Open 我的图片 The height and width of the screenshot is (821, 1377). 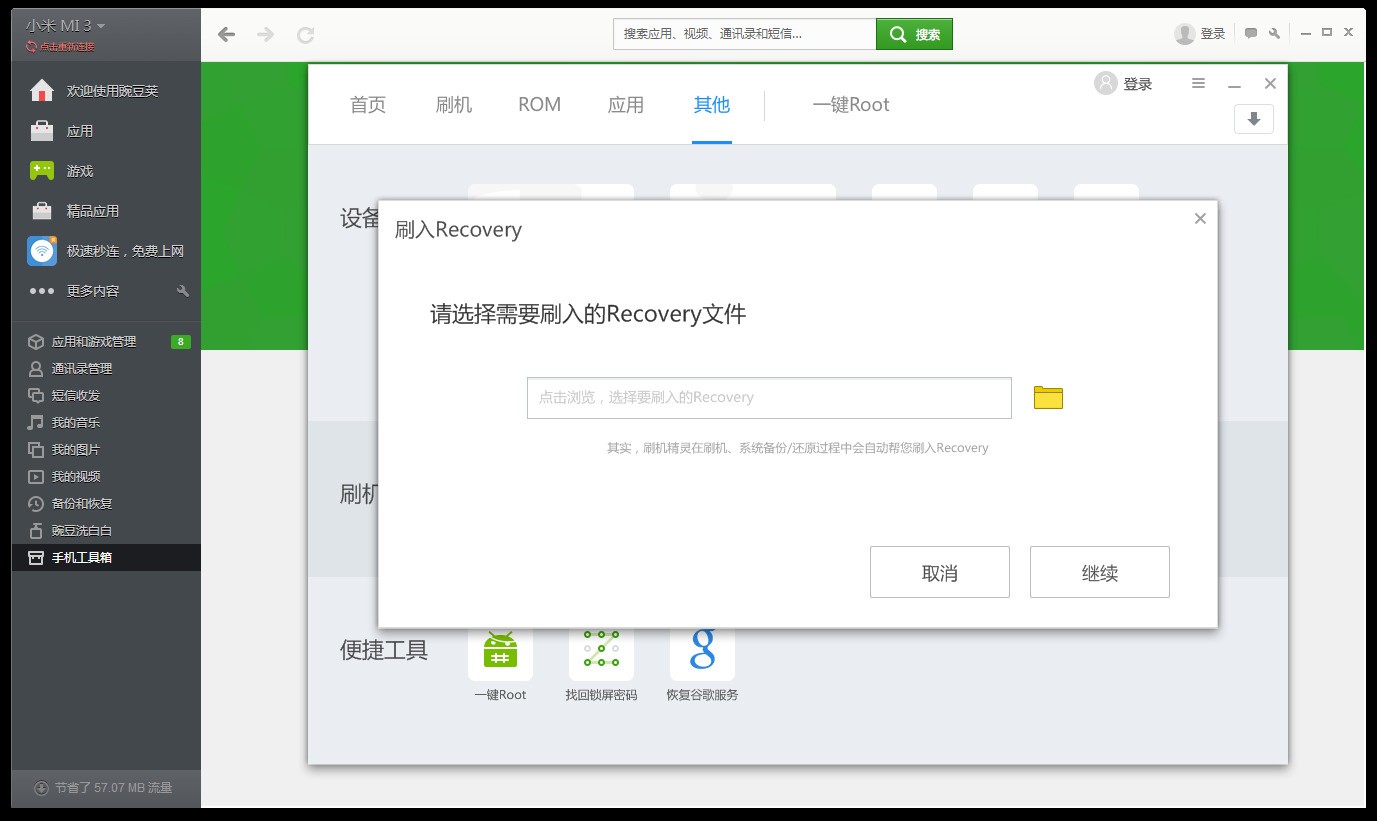[x=106, y=450]
